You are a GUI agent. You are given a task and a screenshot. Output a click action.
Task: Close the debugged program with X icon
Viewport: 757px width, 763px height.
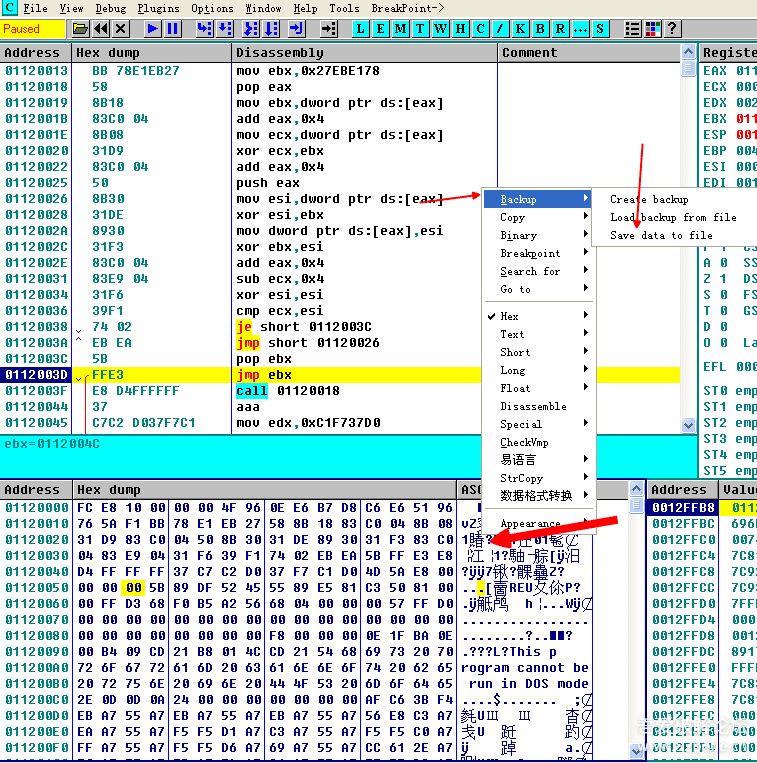tap(121, 29)
